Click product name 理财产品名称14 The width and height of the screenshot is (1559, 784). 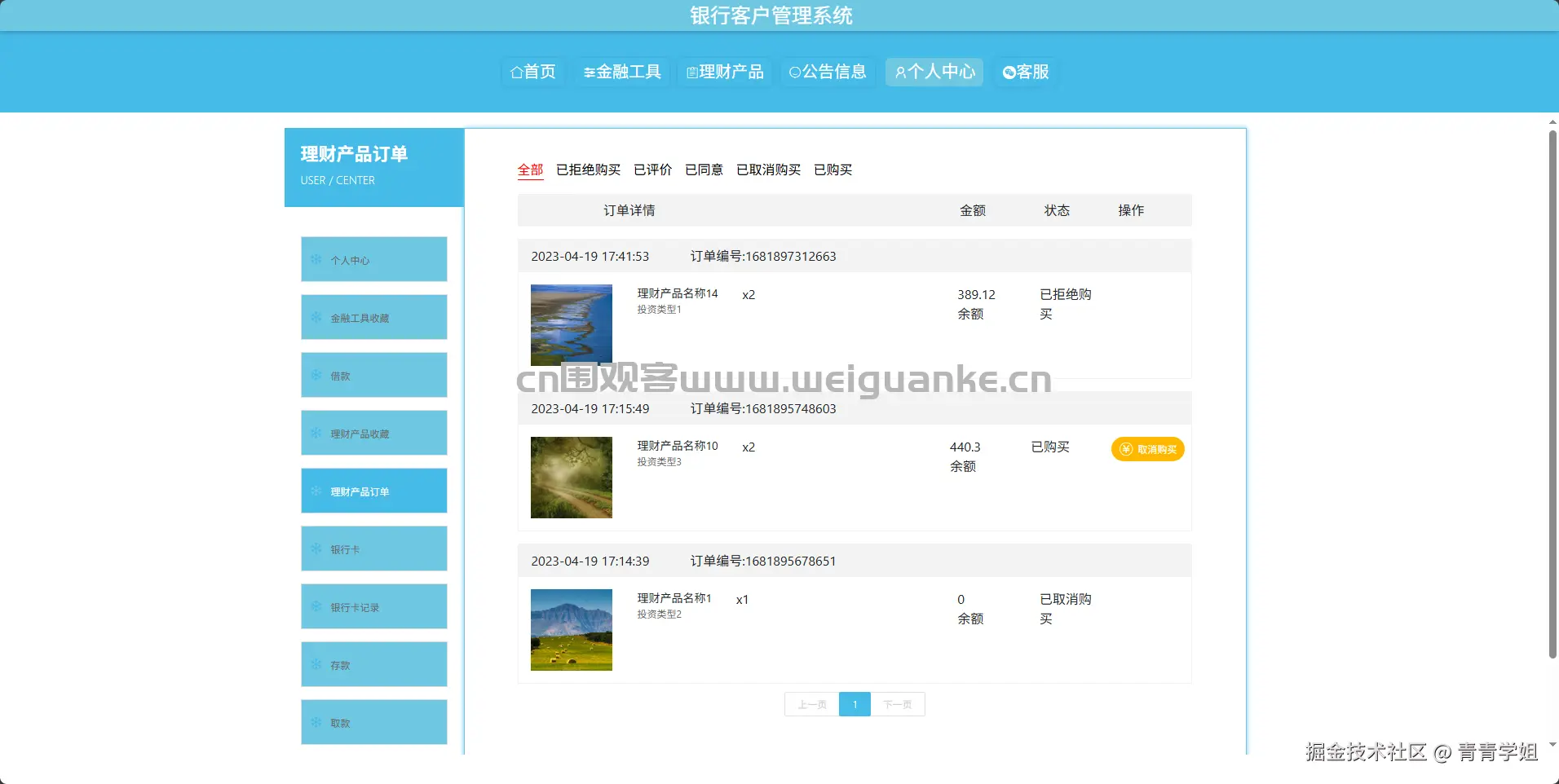[678, 293]
